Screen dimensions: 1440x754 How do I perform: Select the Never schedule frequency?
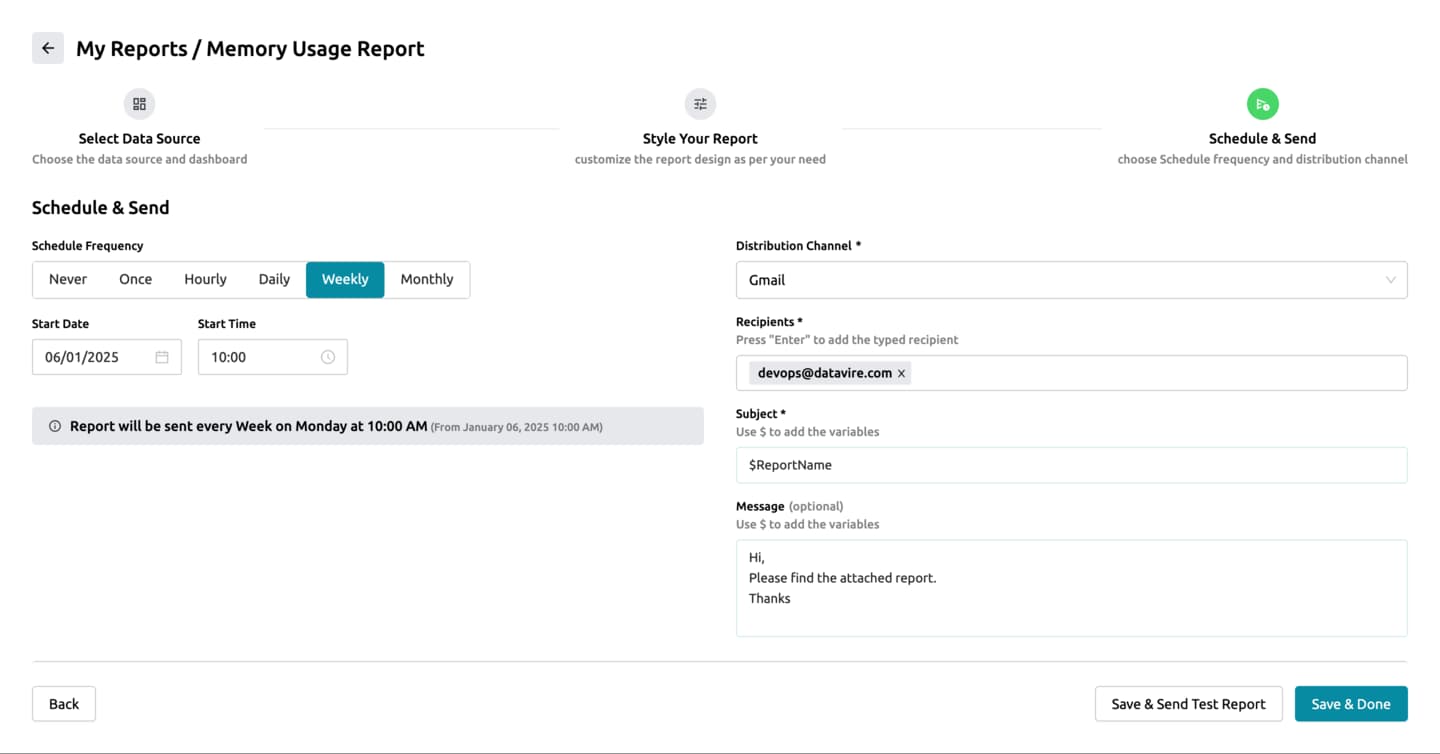pyautogui.click(x=67, y=279)
